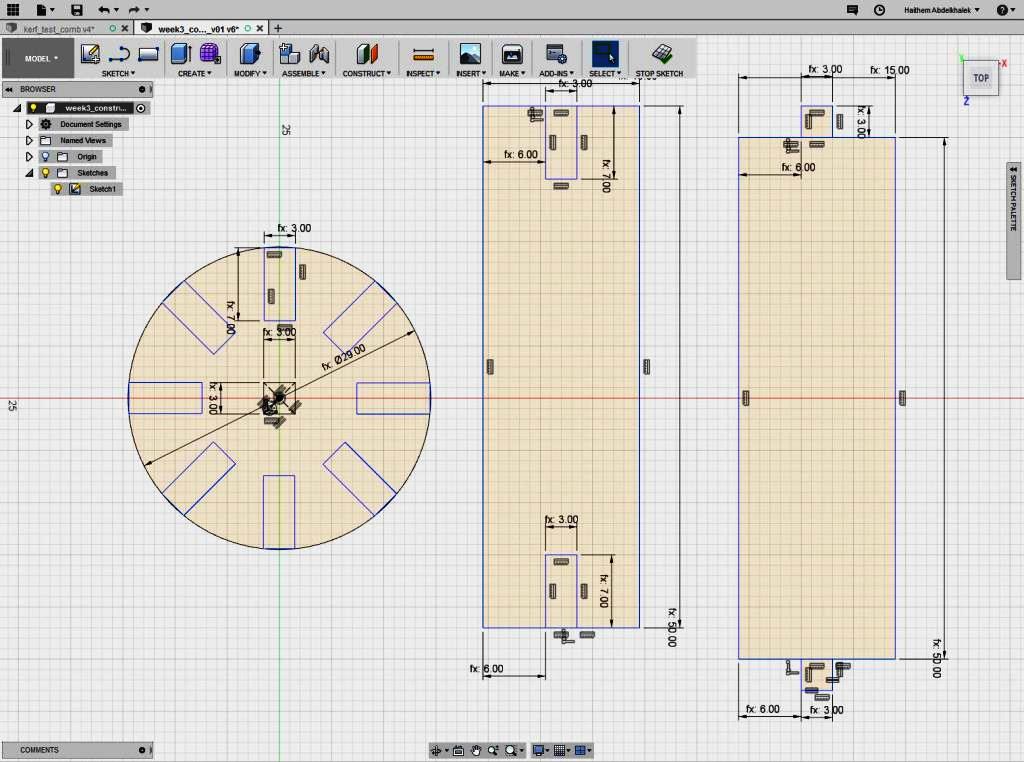Open the data panel grid icon
Image resolution: width=1024 pixels, height=762 pixels.
12,9
